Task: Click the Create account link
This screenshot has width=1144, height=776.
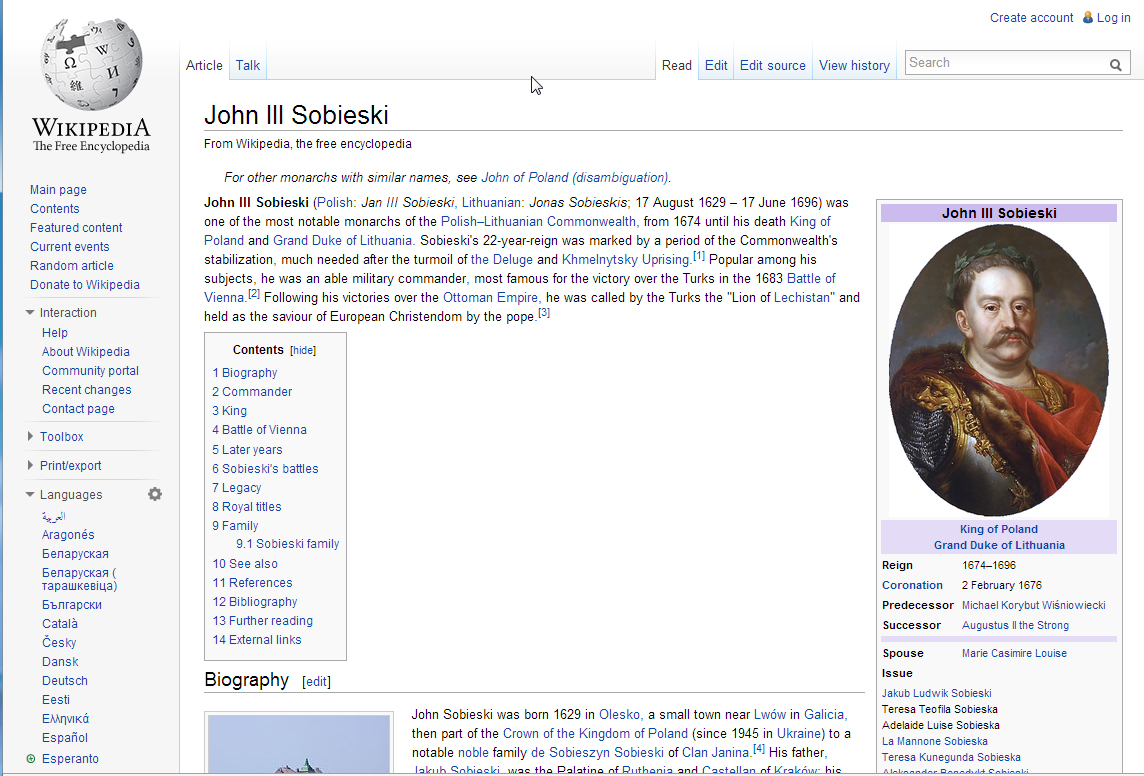Action: pyautogui.click(x=1031, y=18)
